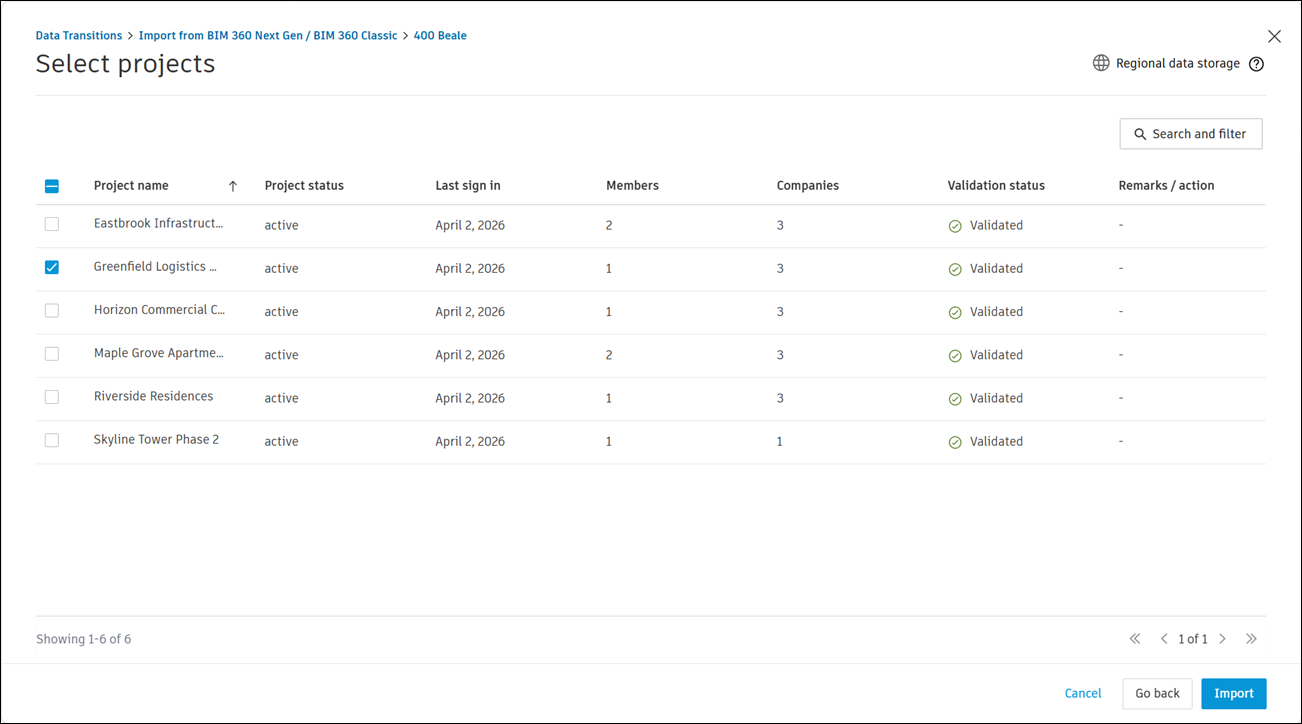Toggle the select-all projects header checkbox

click(52, 186)
